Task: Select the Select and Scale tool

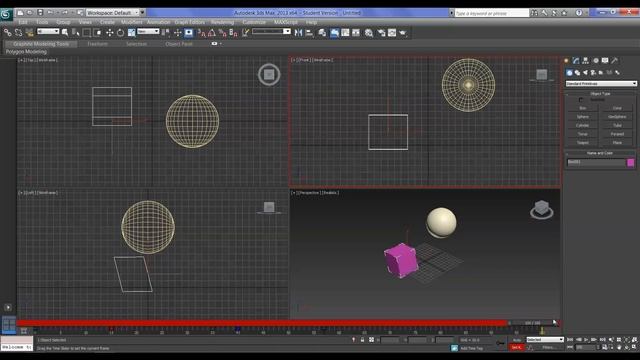Action: tap(131, 33)
